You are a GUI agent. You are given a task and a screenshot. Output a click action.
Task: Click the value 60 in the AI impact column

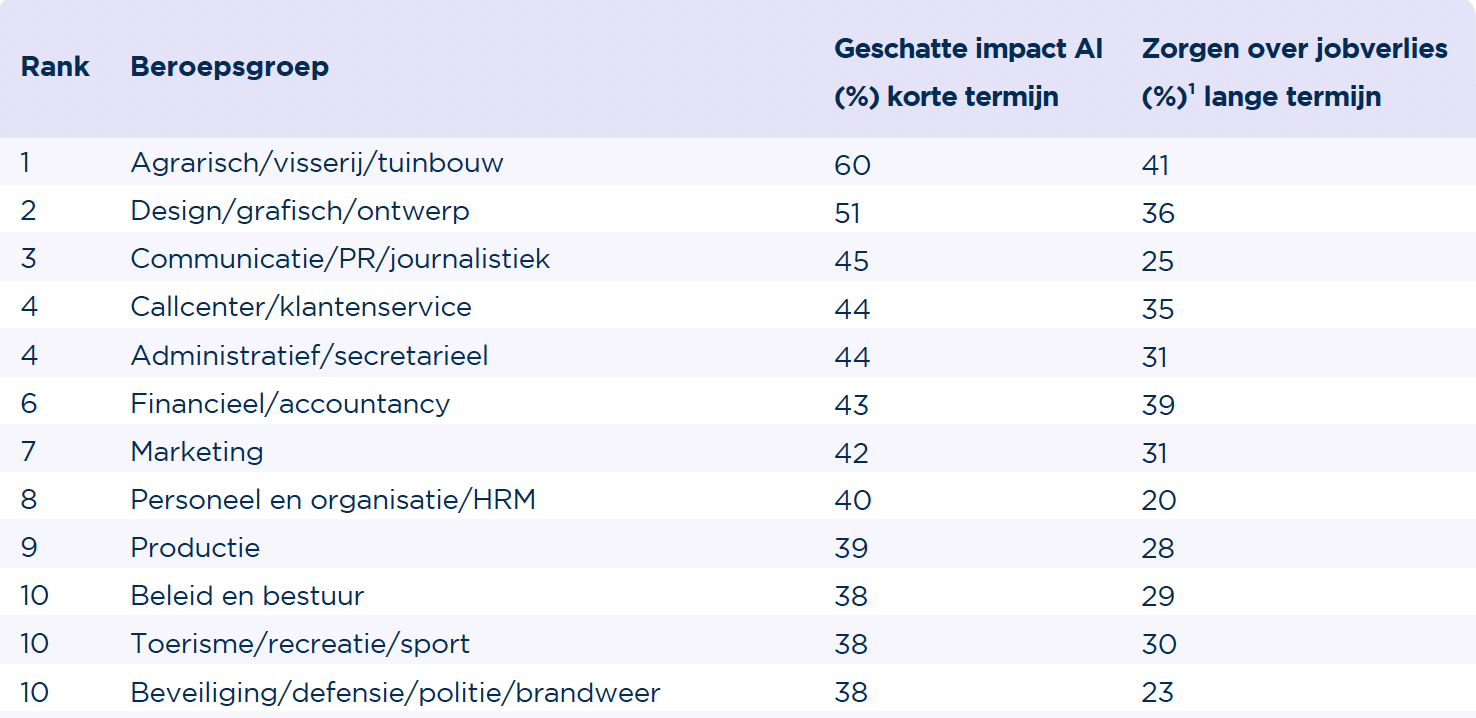(852, 165)
